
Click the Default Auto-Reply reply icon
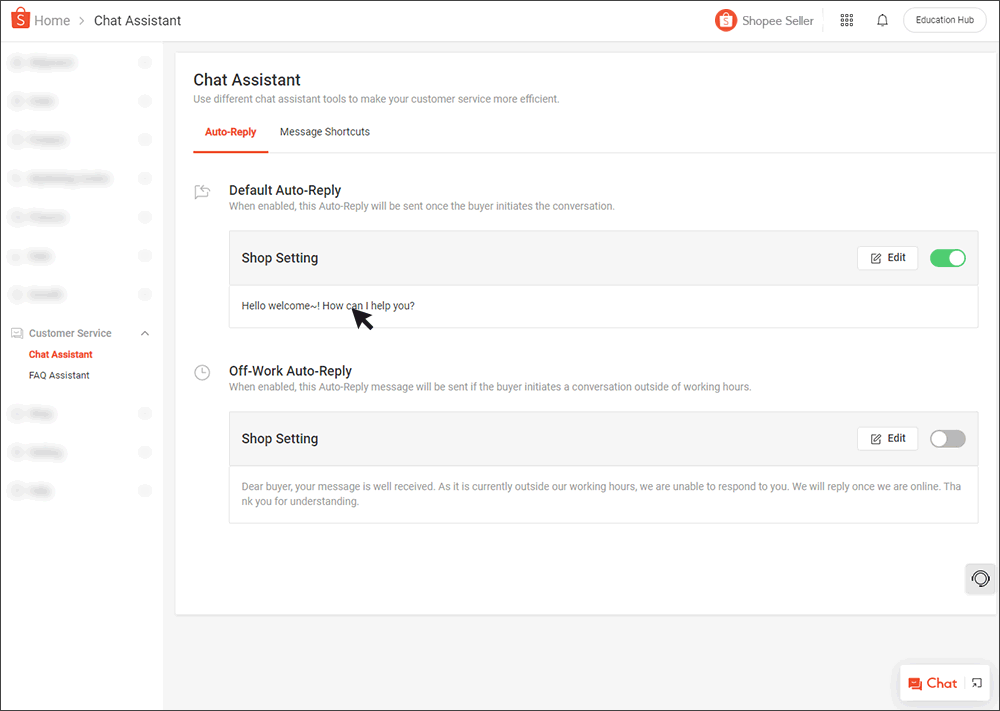[x=201, y=192]
